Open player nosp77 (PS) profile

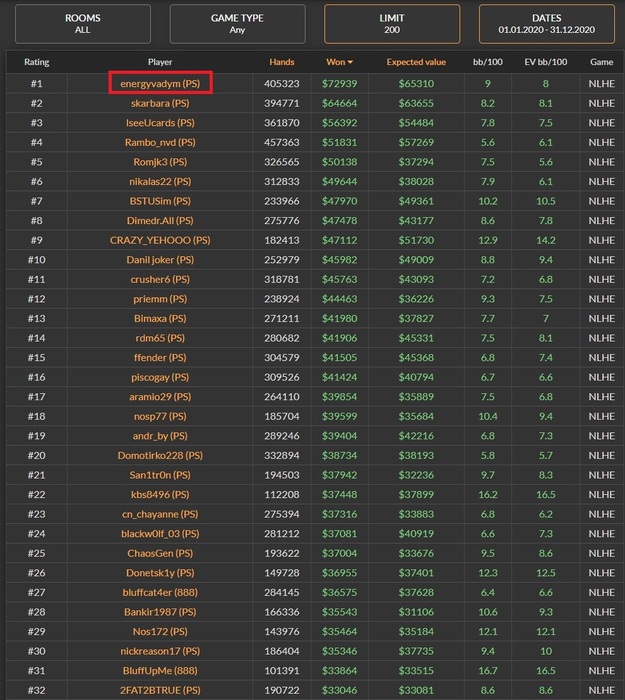tap(160, 417)
